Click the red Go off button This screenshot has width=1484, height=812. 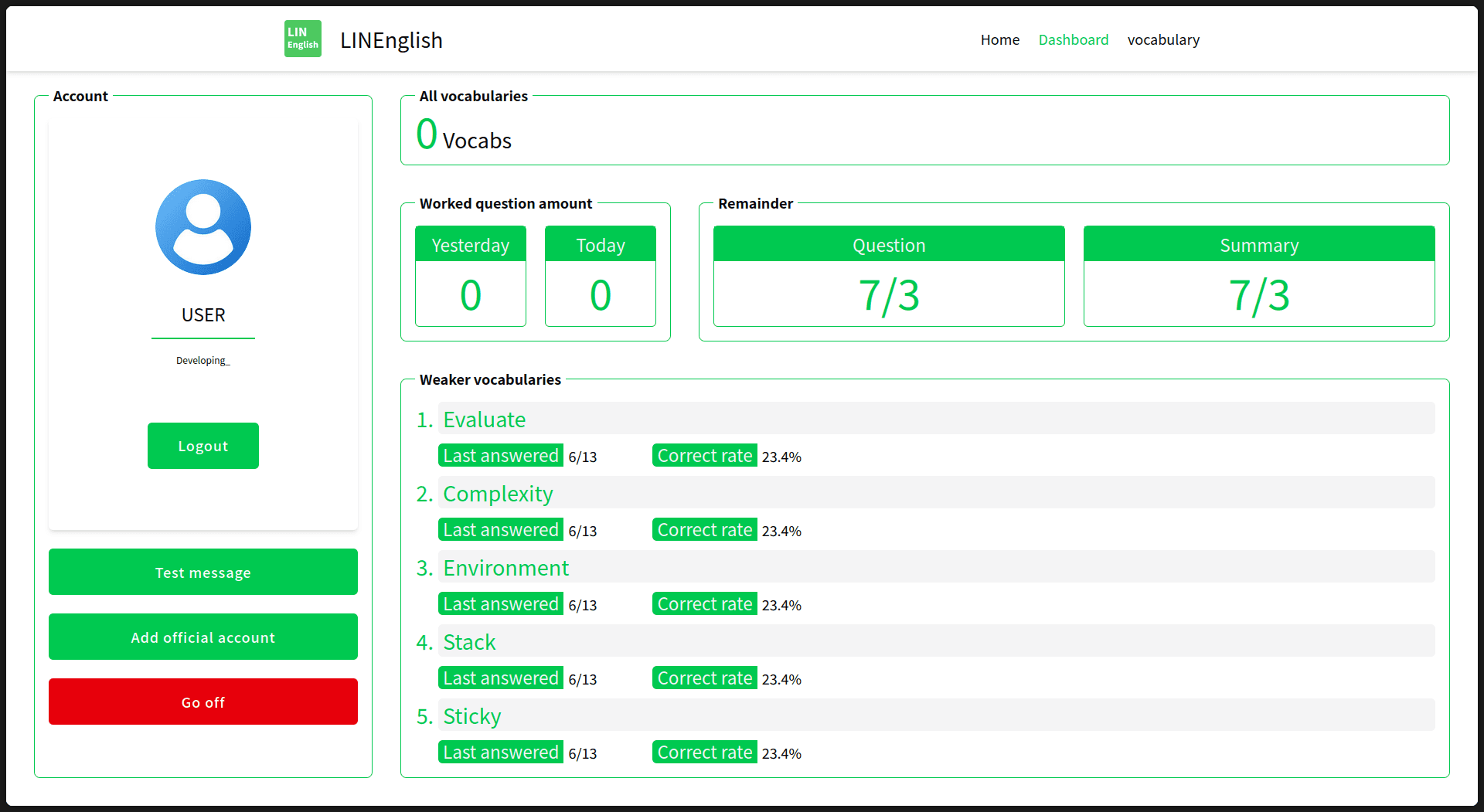point(203,702)
